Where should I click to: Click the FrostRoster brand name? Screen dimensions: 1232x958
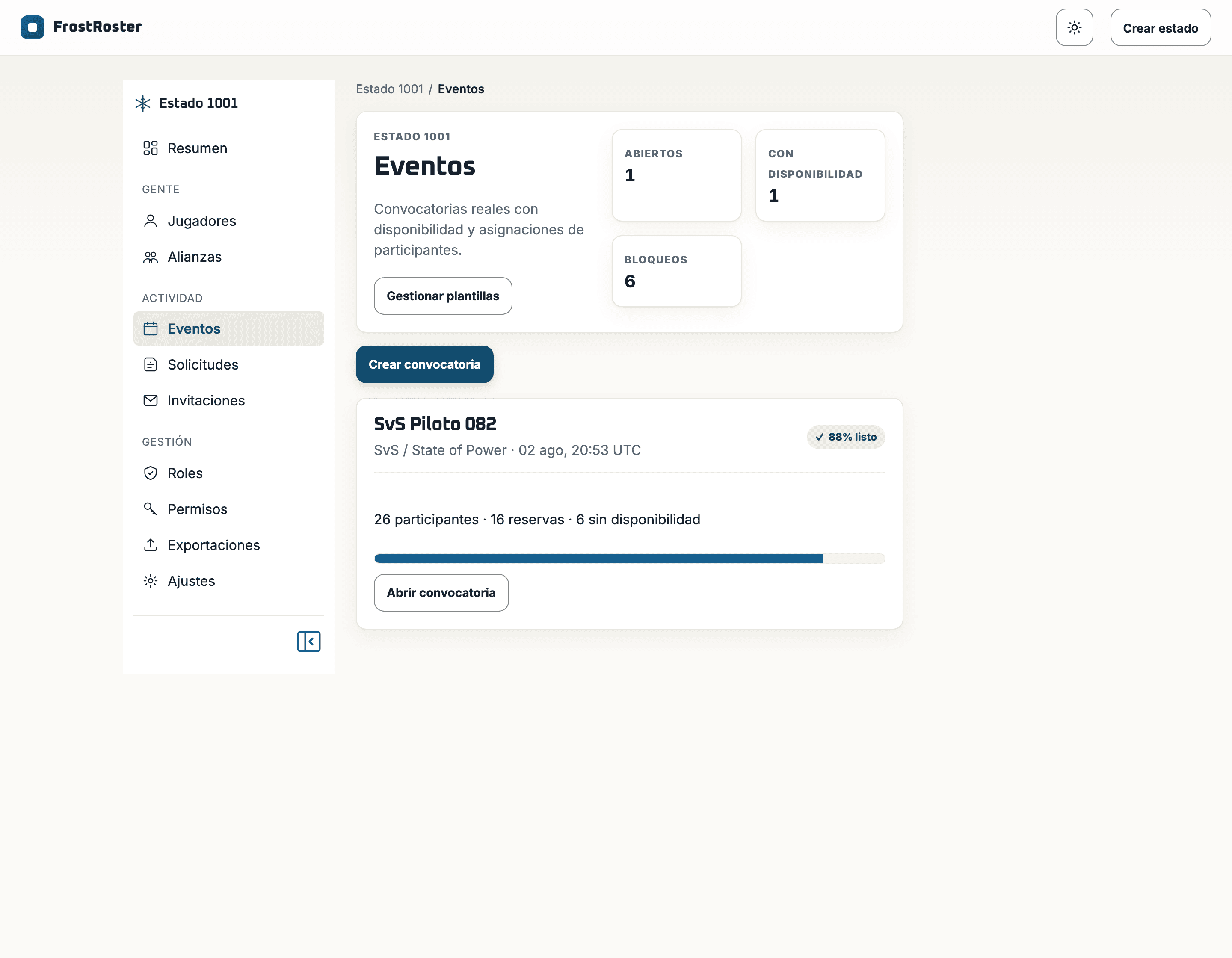(98, 27)
